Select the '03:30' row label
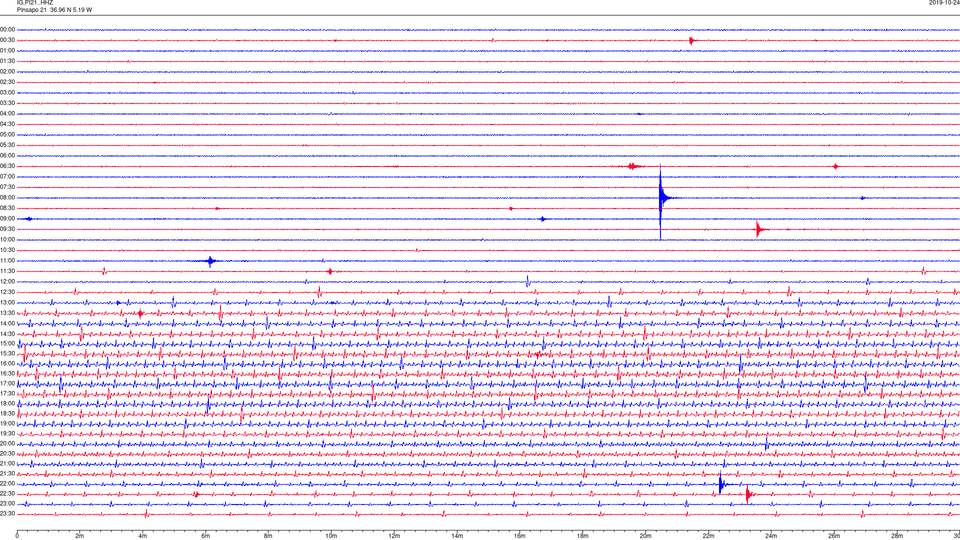Viewport: 960px width, 540px height. tap(7, 103)
